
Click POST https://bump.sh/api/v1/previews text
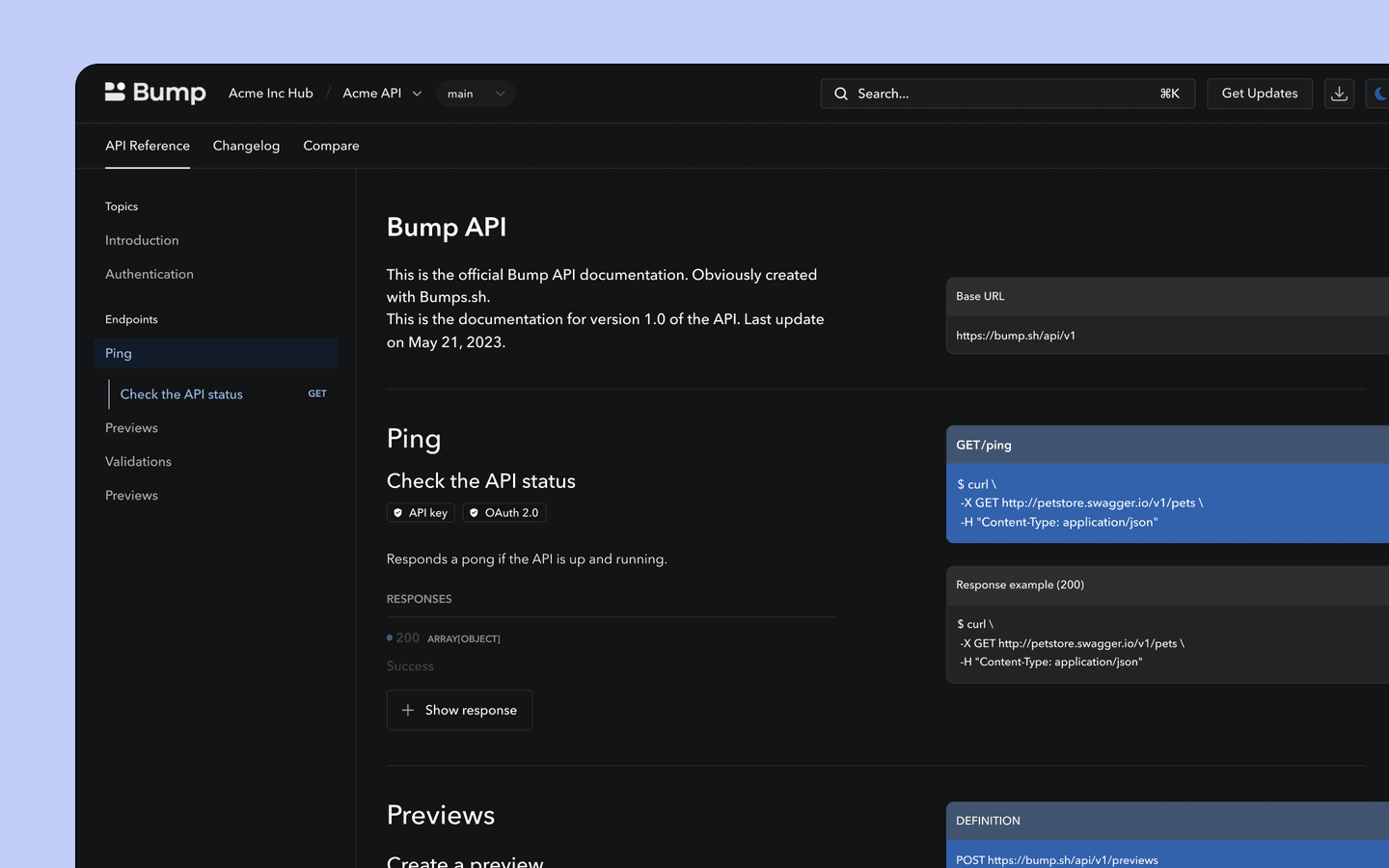click(1057, 860)
